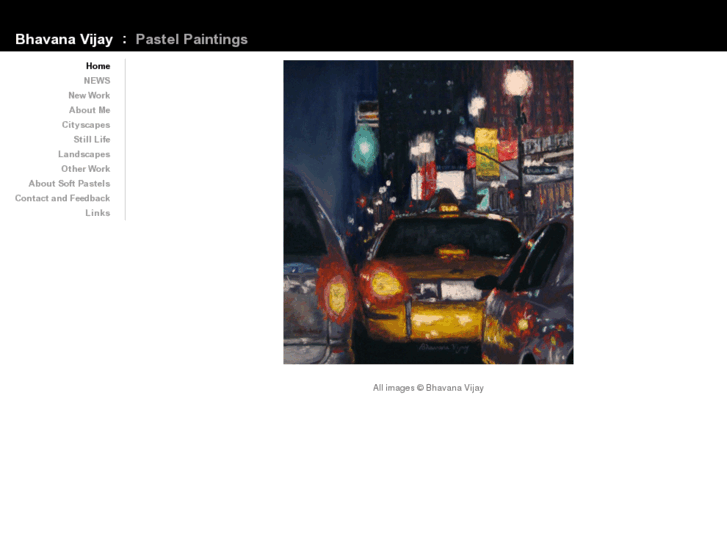The height and width of the screenshot is (545, 727).
Task: Go to the Links page
Action: tap(97, 213)
